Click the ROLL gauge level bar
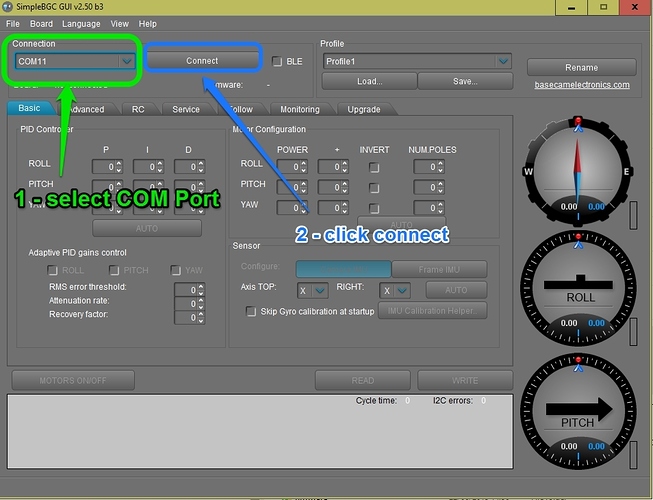653x500 pixels. point(633,332)
